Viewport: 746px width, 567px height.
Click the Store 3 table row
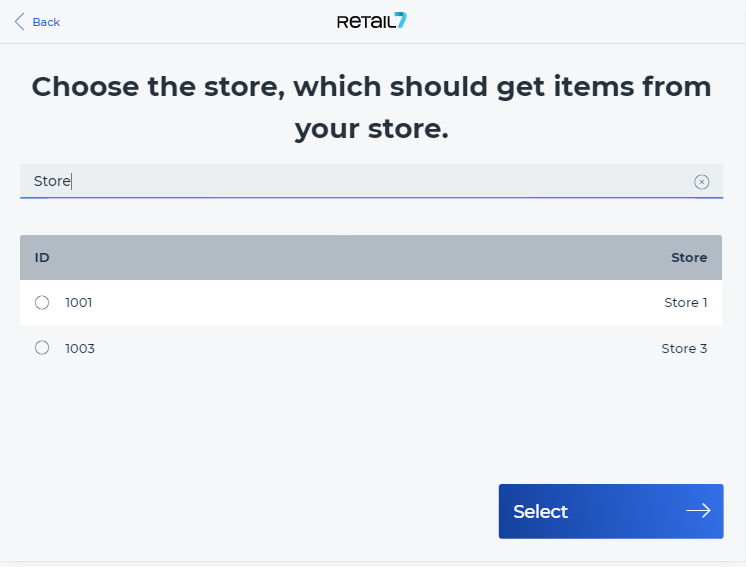[x=371, y=348]
